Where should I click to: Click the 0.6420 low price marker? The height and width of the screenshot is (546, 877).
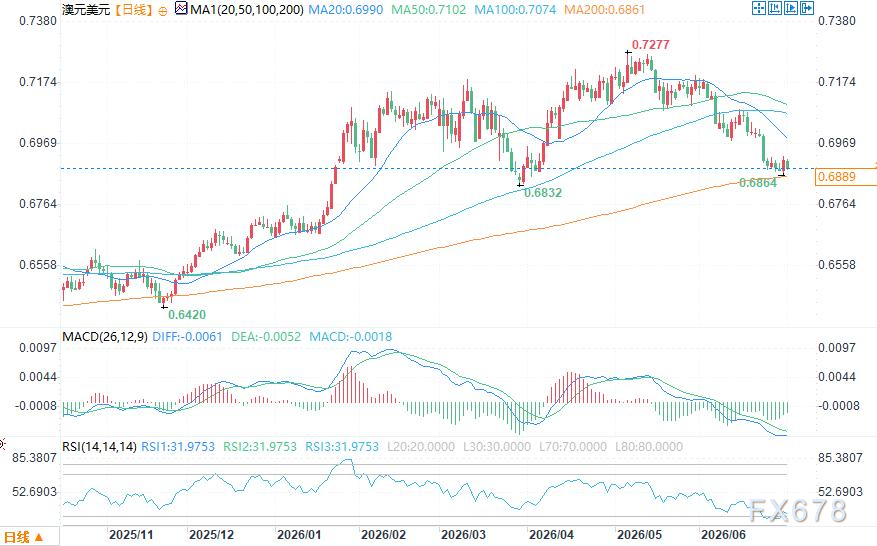[187, 315]
